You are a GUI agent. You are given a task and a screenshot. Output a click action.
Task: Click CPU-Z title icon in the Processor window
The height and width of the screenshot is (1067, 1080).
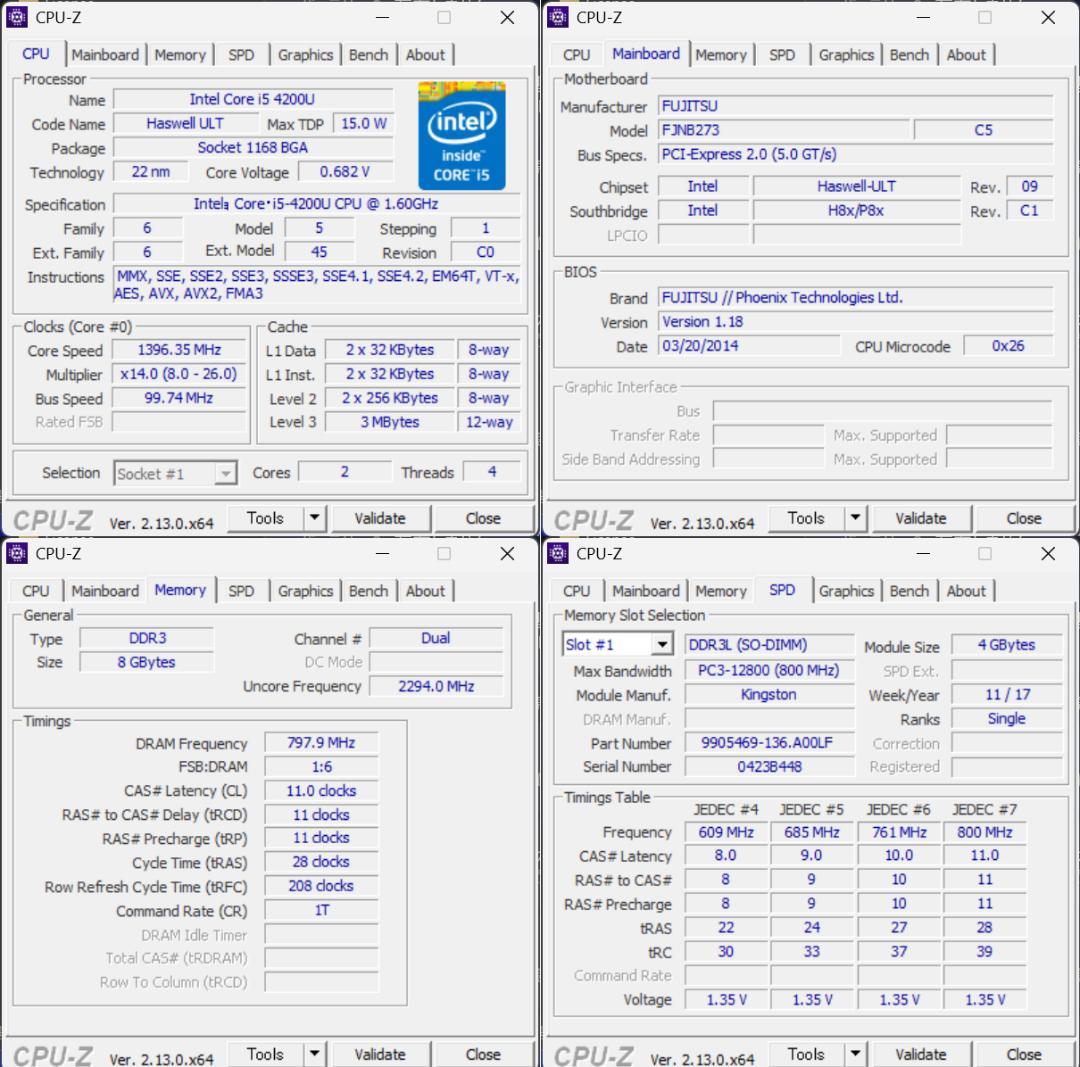pos(17,17)
